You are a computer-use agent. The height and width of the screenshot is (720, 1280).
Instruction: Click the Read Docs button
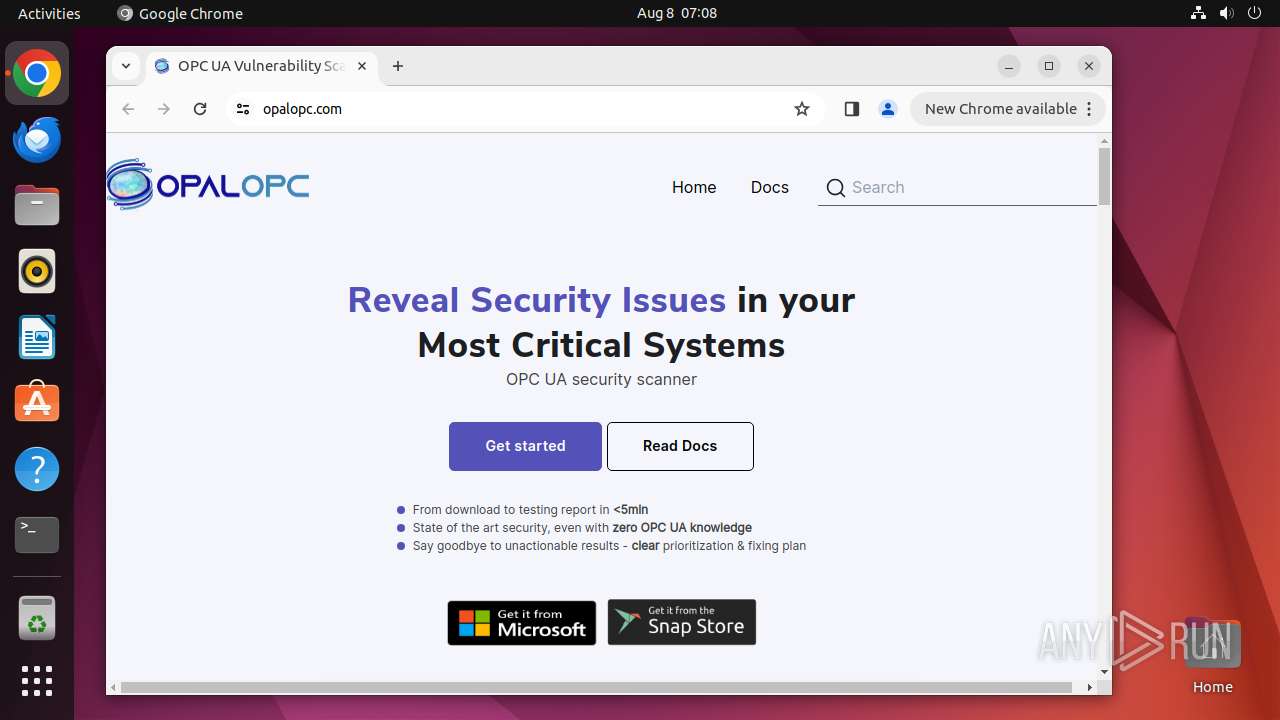680,446
